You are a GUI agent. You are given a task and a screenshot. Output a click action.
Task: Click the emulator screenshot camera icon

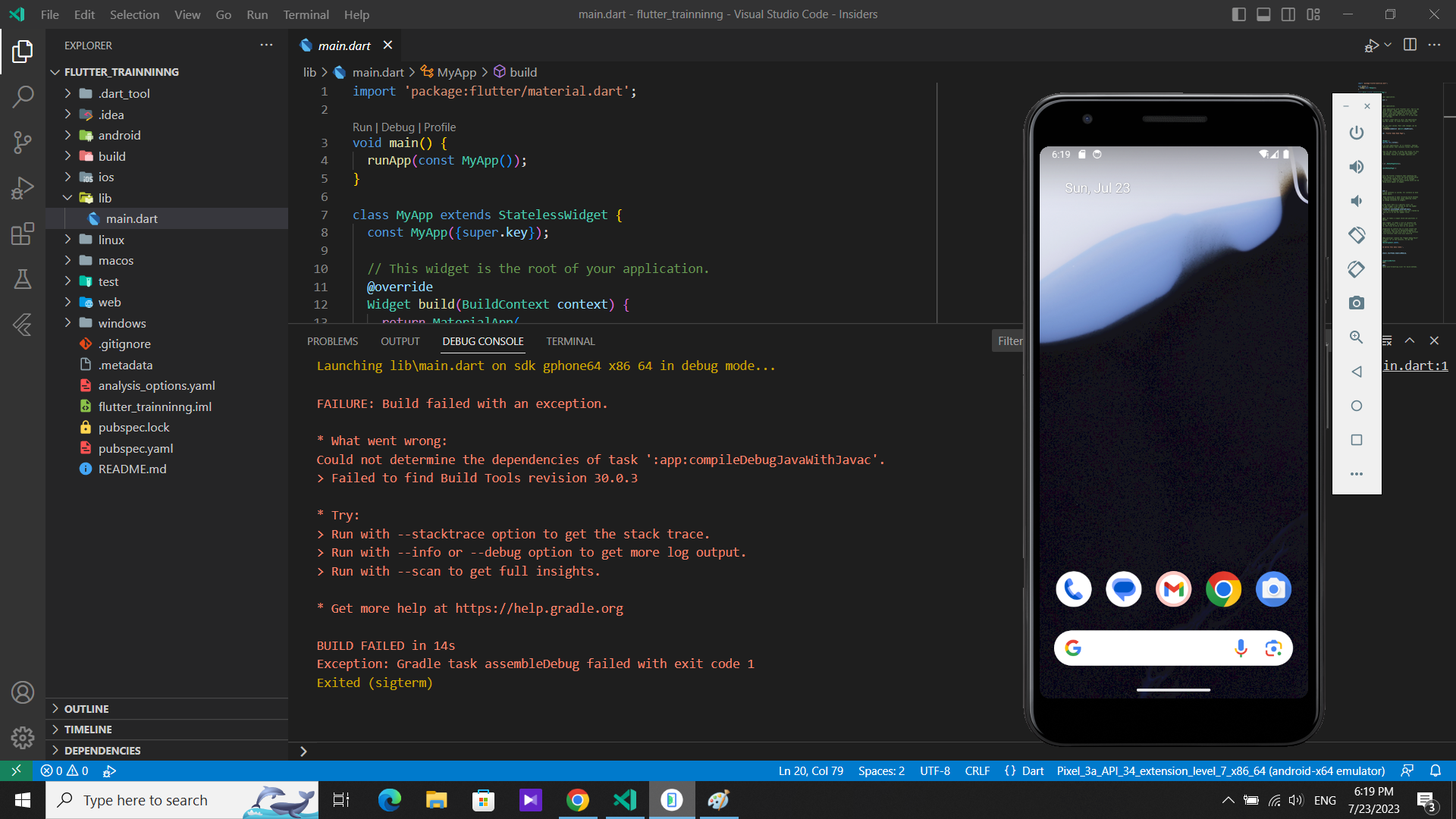1357,303
